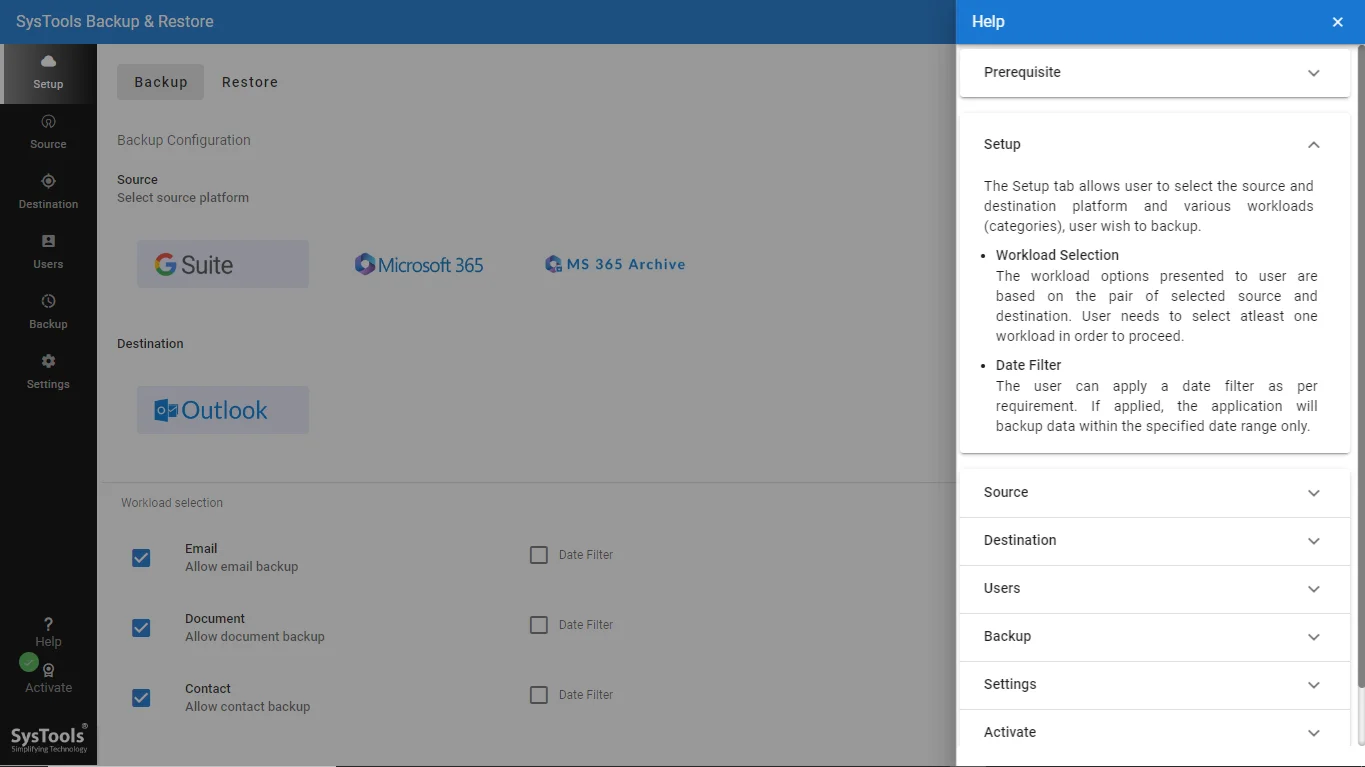Uncheck the Contact workload checkbox
Screen dimensions: 1365x767
pyautogui.click(x=141, y=698)
